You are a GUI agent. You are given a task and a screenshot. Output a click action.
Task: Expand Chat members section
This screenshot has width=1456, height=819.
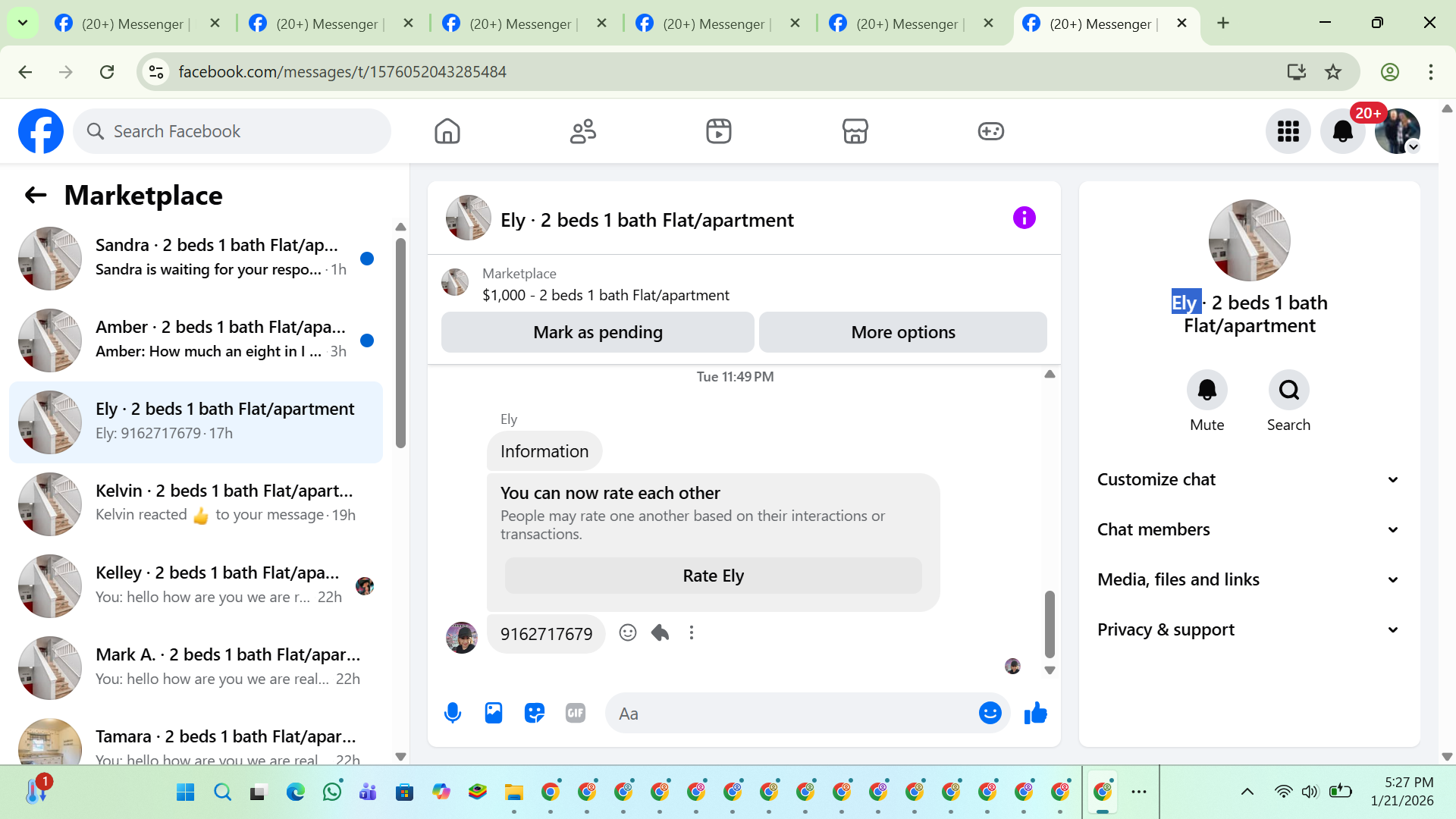1249,529
